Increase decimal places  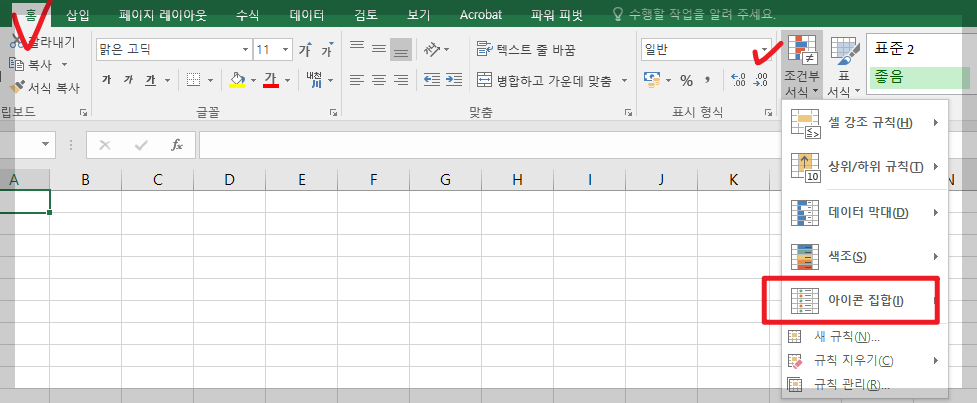click(x=738, y=80)
